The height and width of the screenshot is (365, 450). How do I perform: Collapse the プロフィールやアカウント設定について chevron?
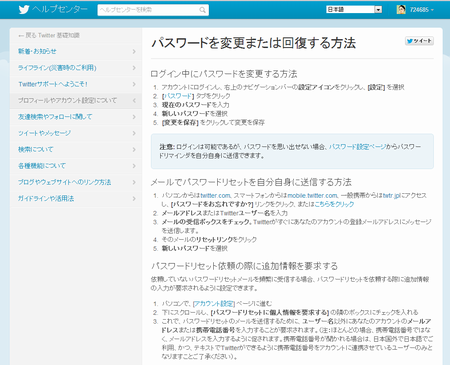point(134,100)
